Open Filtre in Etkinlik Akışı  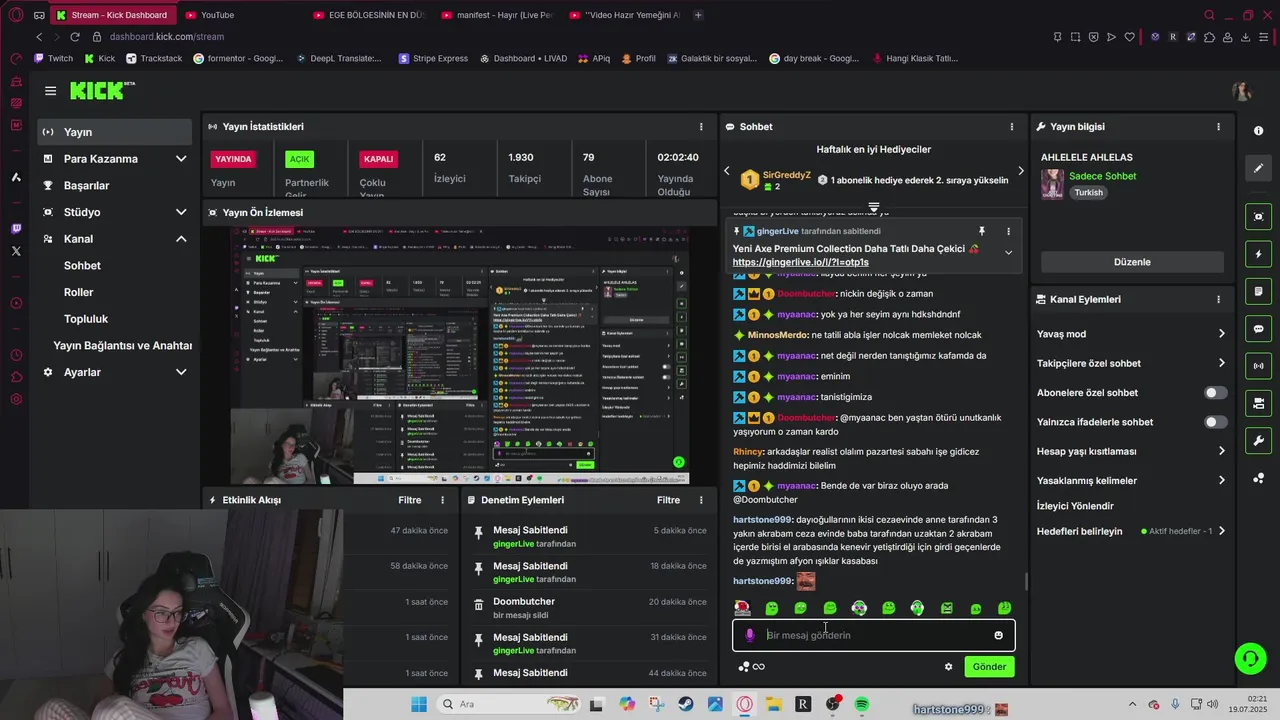[x=410, y=500]
